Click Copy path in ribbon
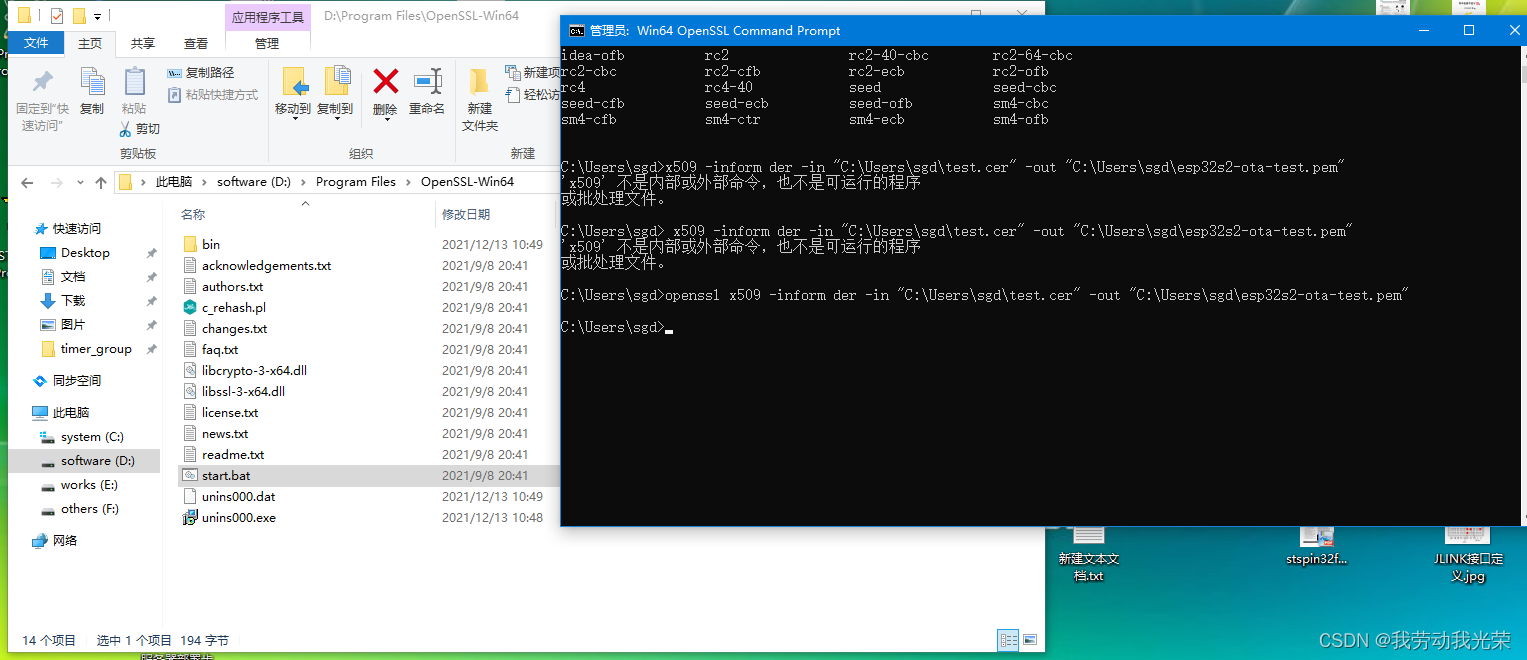 (x=200, y=73)
